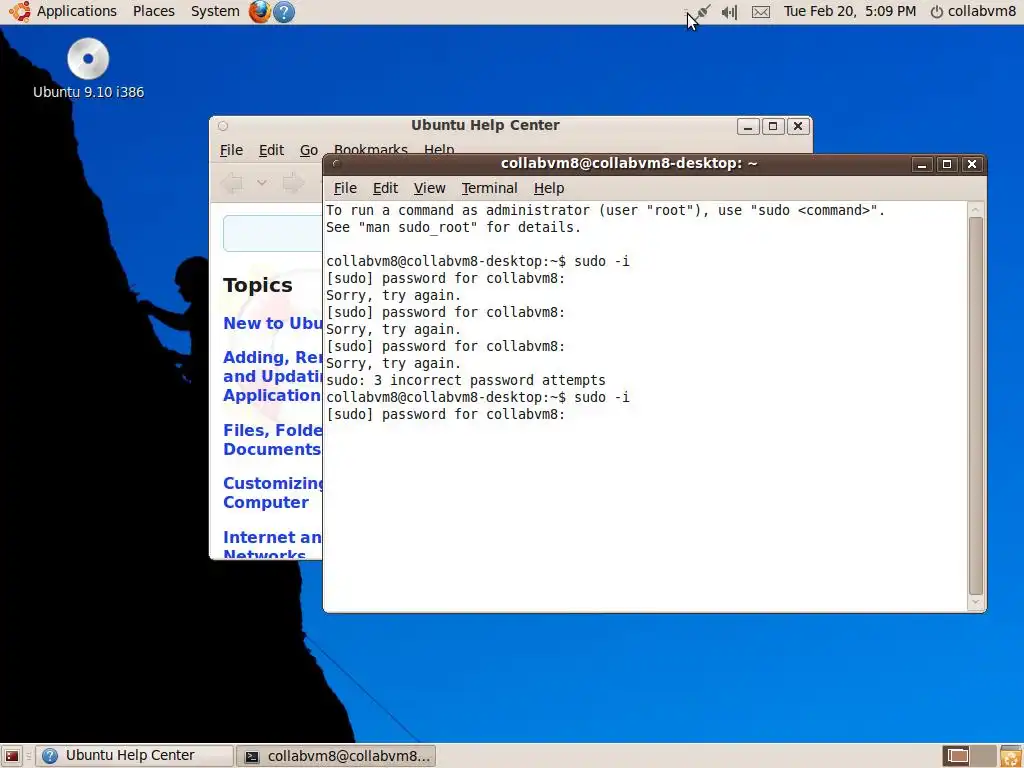
Task: Open the System menu
Action: click(215, 11)
